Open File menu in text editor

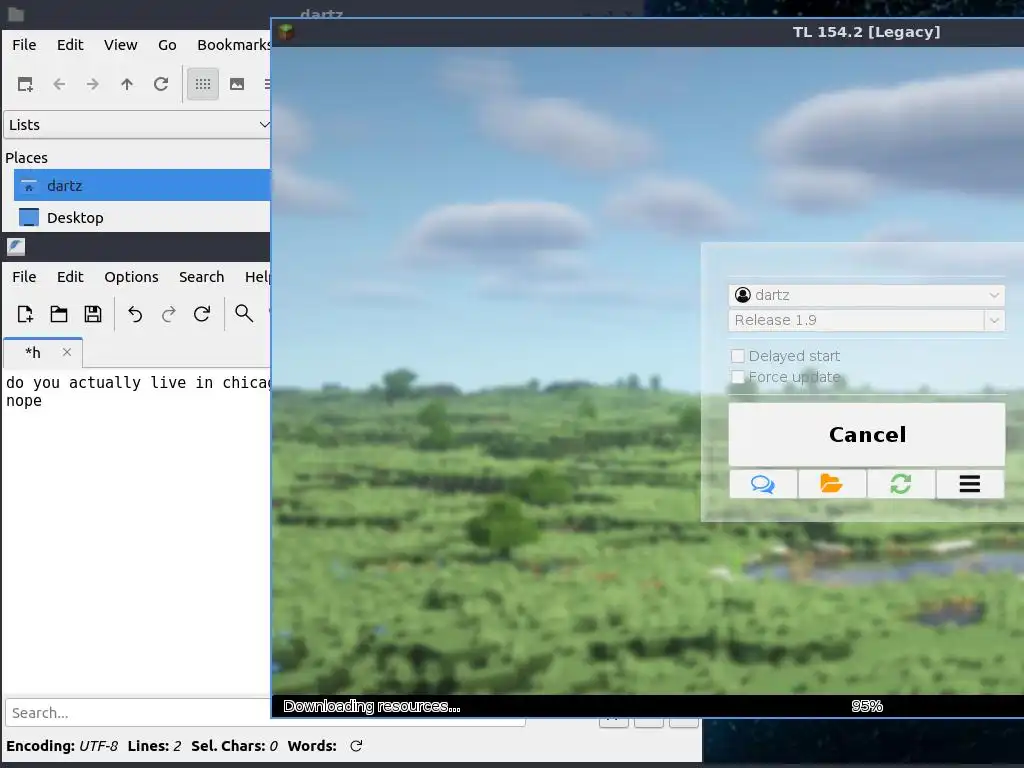tap(24, 277)
